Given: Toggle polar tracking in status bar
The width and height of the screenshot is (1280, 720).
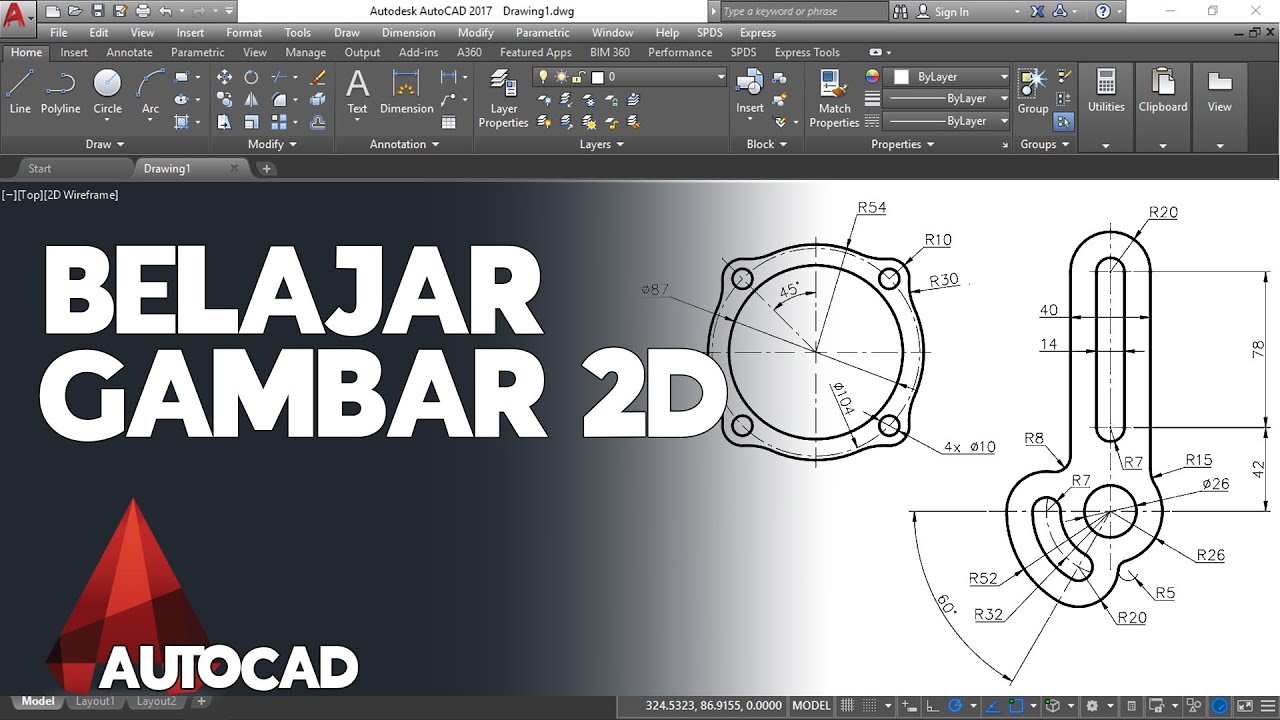Looking at the screenshot, I should point(955,705).
